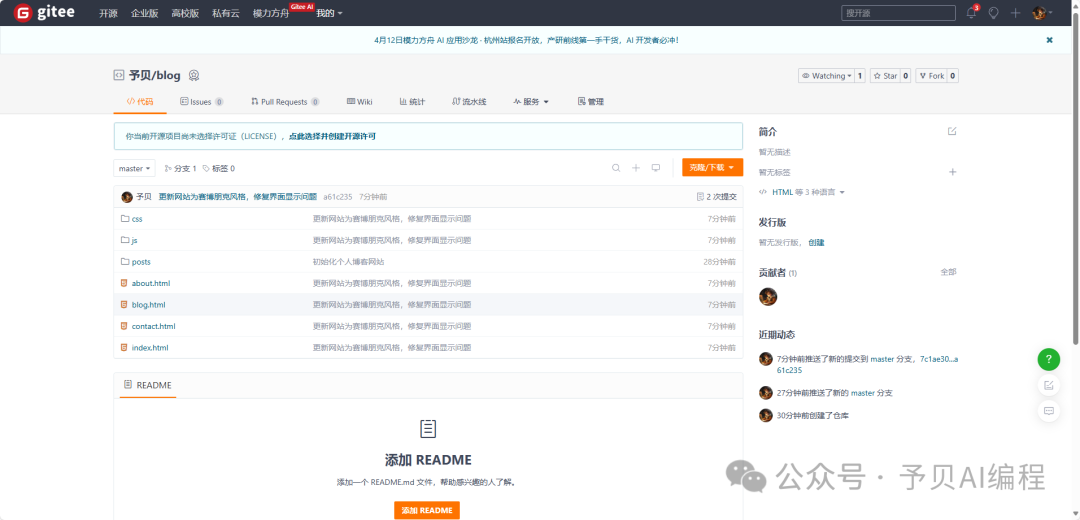The width and height of the screenshot is (1080, 520).
Task: Click the Gitee logo in the header
Action: point(45,12)
